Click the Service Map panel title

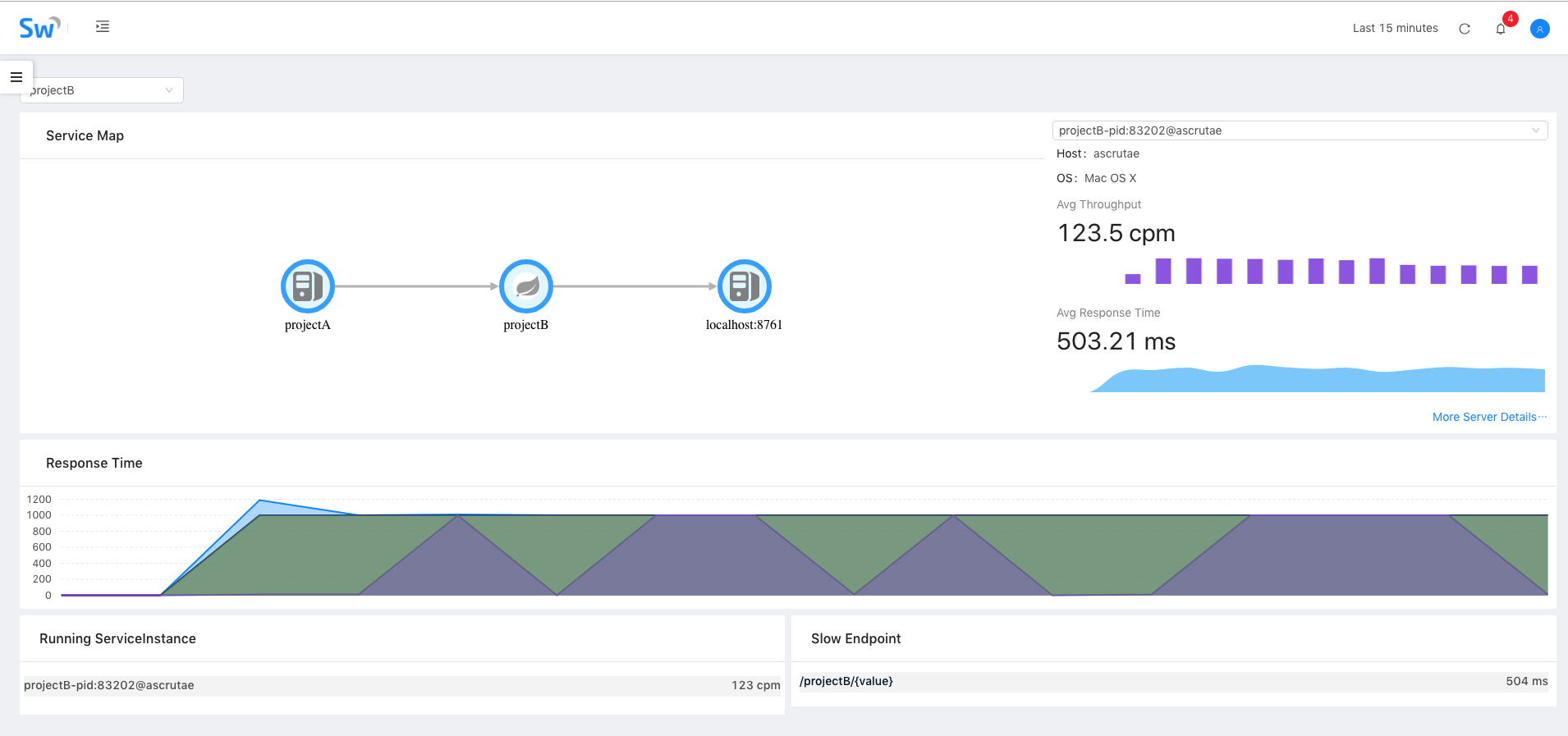click(x=85, y=136)
